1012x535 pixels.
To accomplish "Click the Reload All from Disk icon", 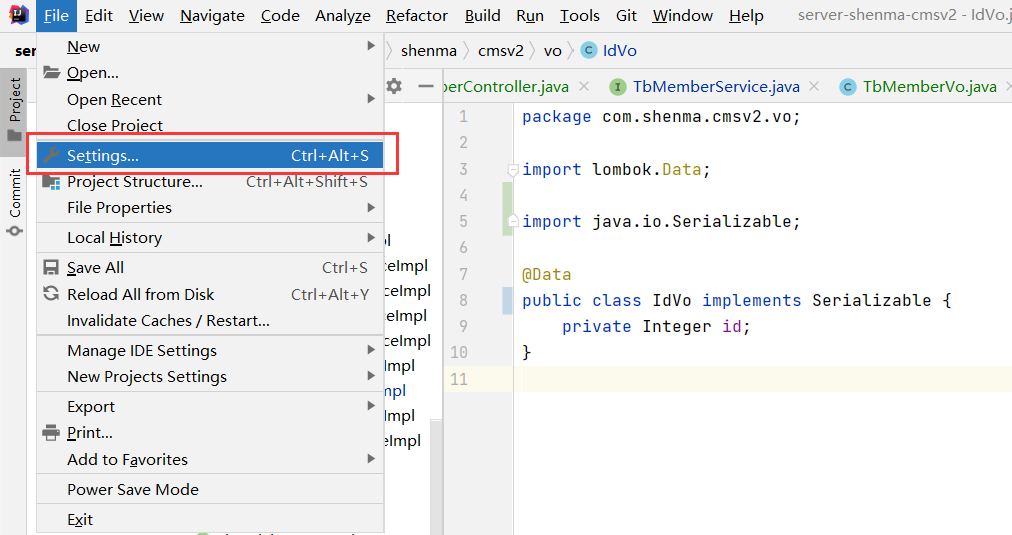I will pos(50,294).
